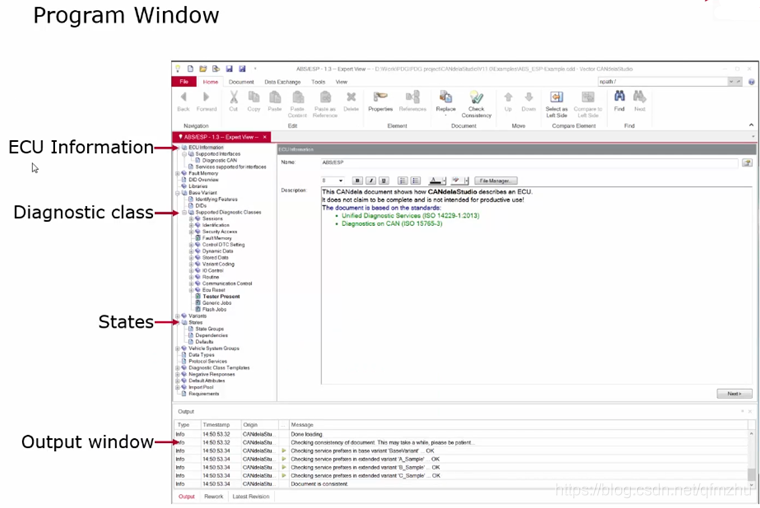
Task: Click the Next button in editor pane
Action: point(734,394)
